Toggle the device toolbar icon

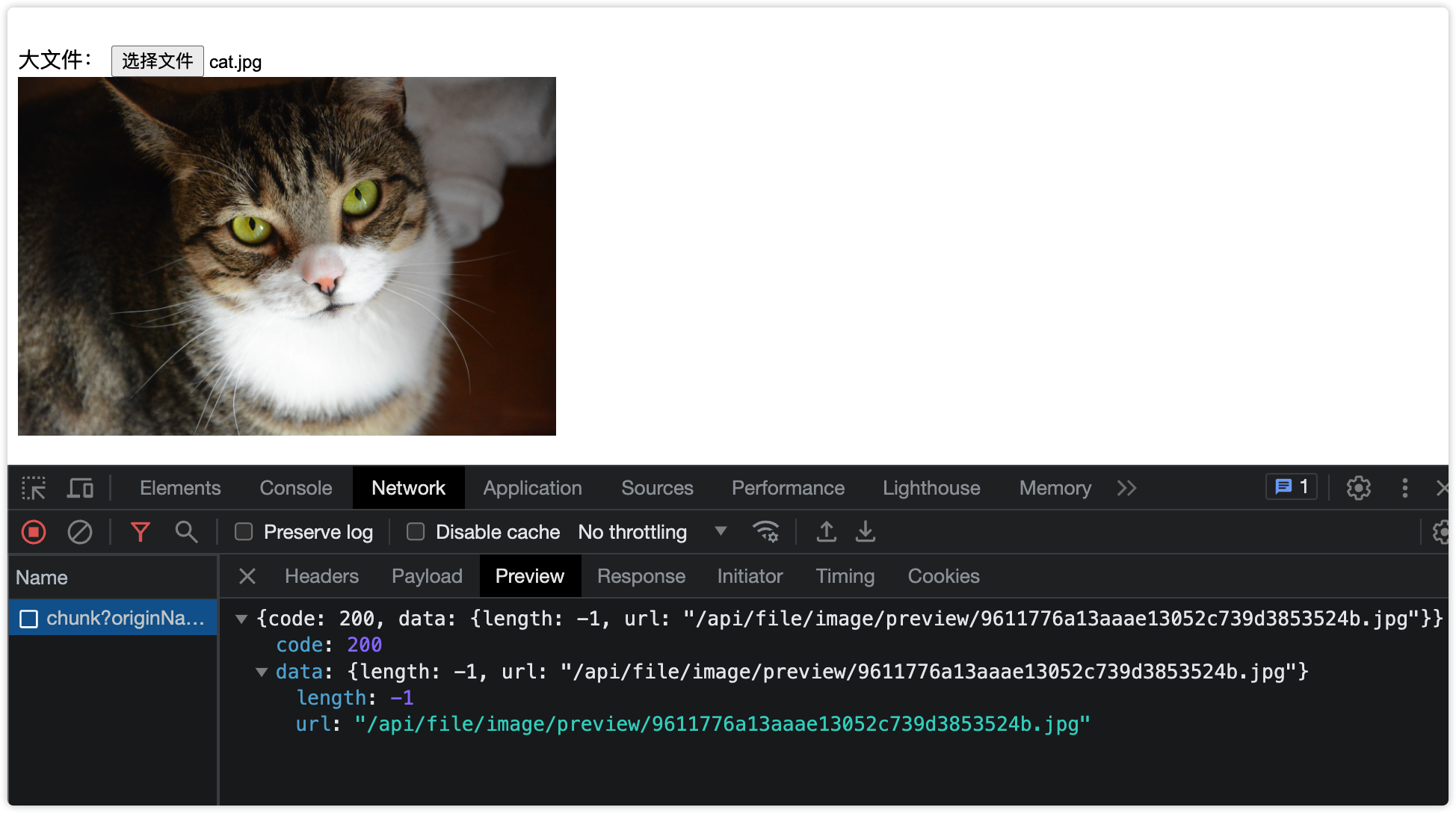80,488
